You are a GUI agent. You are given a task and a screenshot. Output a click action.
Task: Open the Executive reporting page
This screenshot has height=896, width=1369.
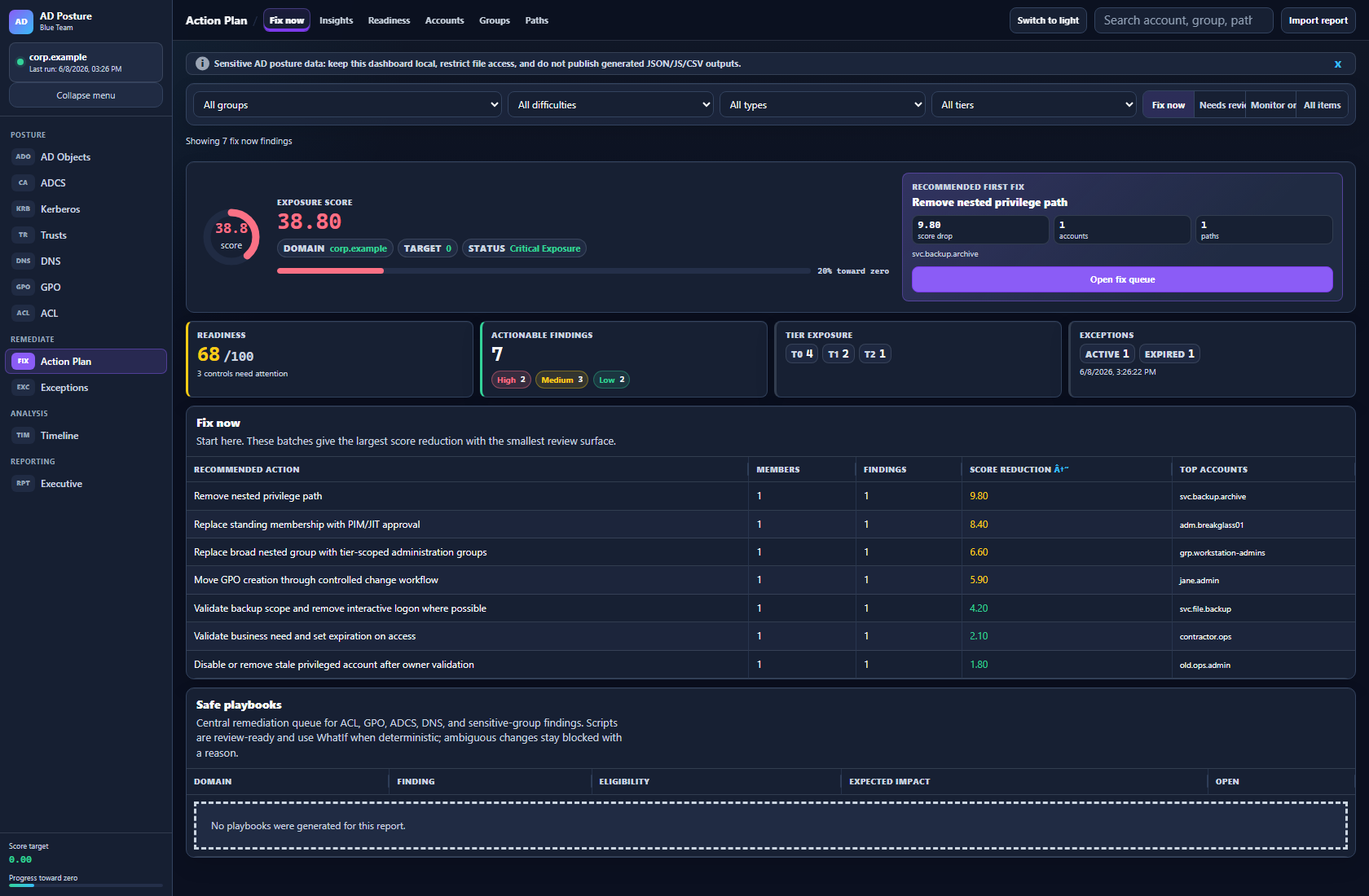tap(86, 484)
